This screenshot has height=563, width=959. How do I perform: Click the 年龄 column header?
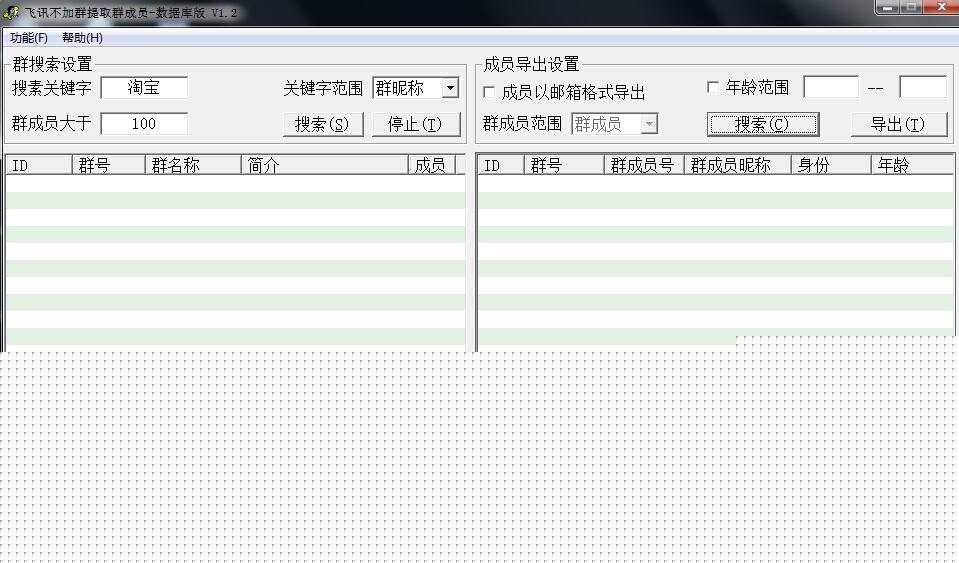coord(912,165)
